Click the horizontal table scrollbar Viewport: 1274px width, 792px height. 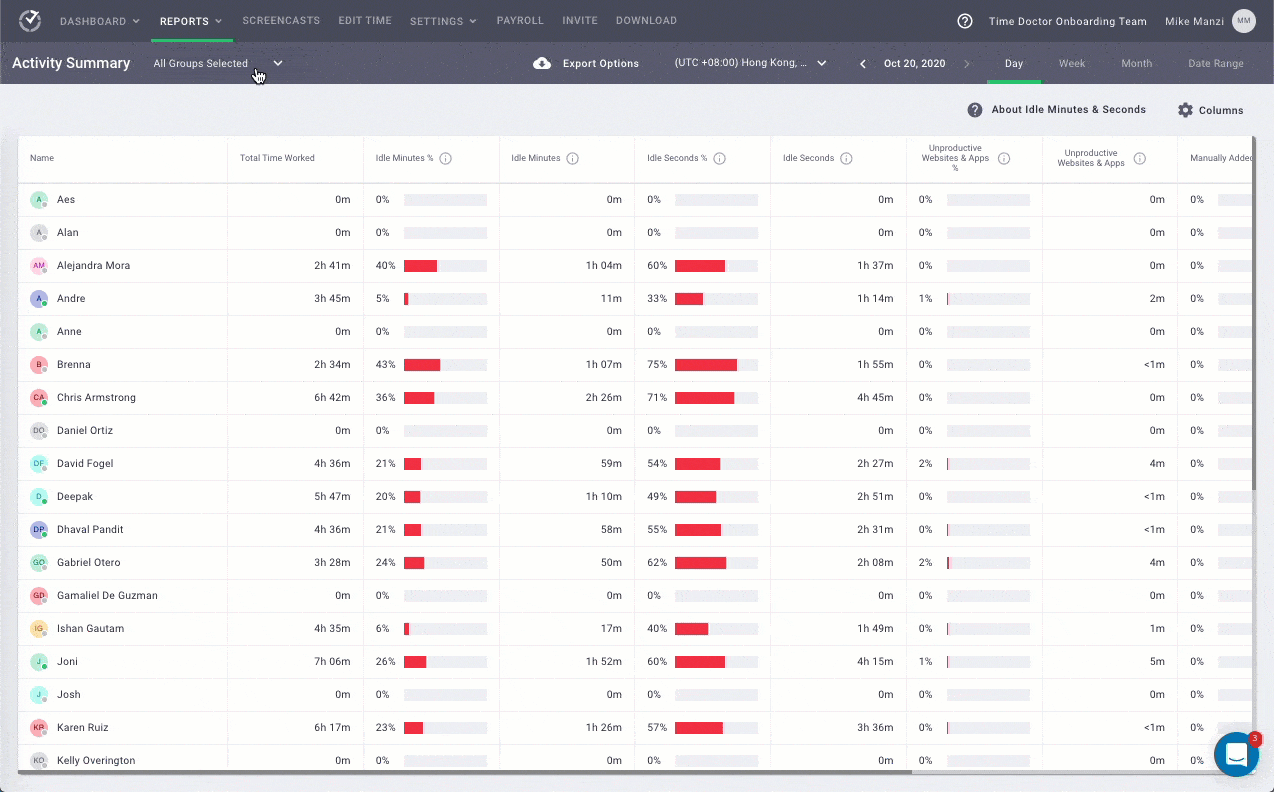(465, 771)
